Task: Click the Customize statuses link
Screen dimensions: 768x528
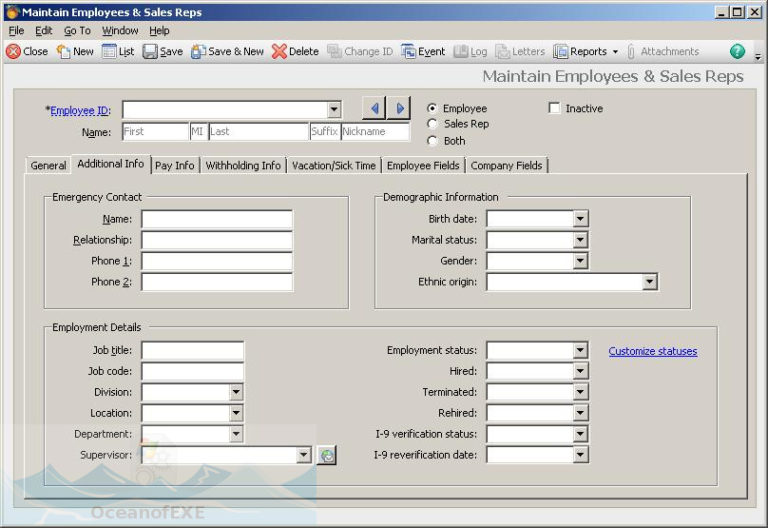Action: point(652,351)
